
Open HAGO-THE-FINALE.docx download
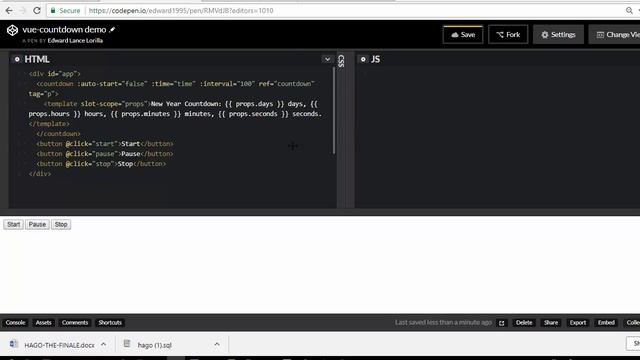pyautogui.click(x=59, y=345)
